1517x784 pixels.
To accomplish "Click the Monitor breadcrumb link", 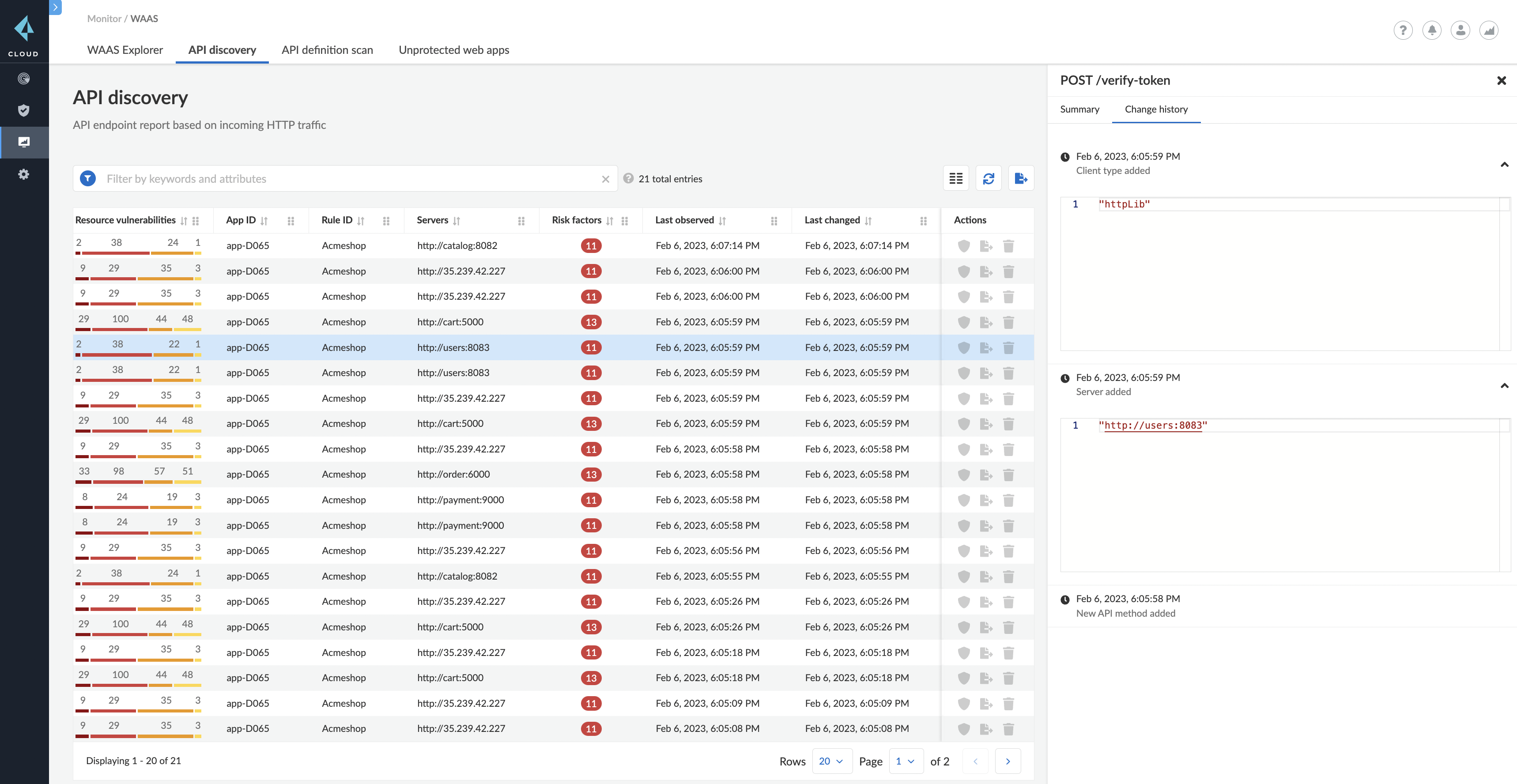I will pos(104,19).
